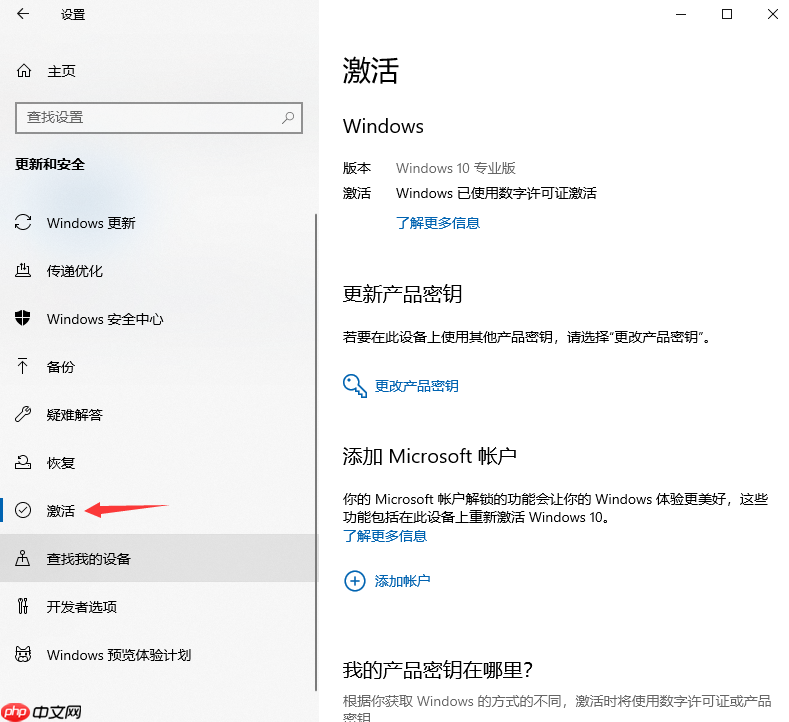Open Windows 预览体验计划 section

click(x=159, y=654)
